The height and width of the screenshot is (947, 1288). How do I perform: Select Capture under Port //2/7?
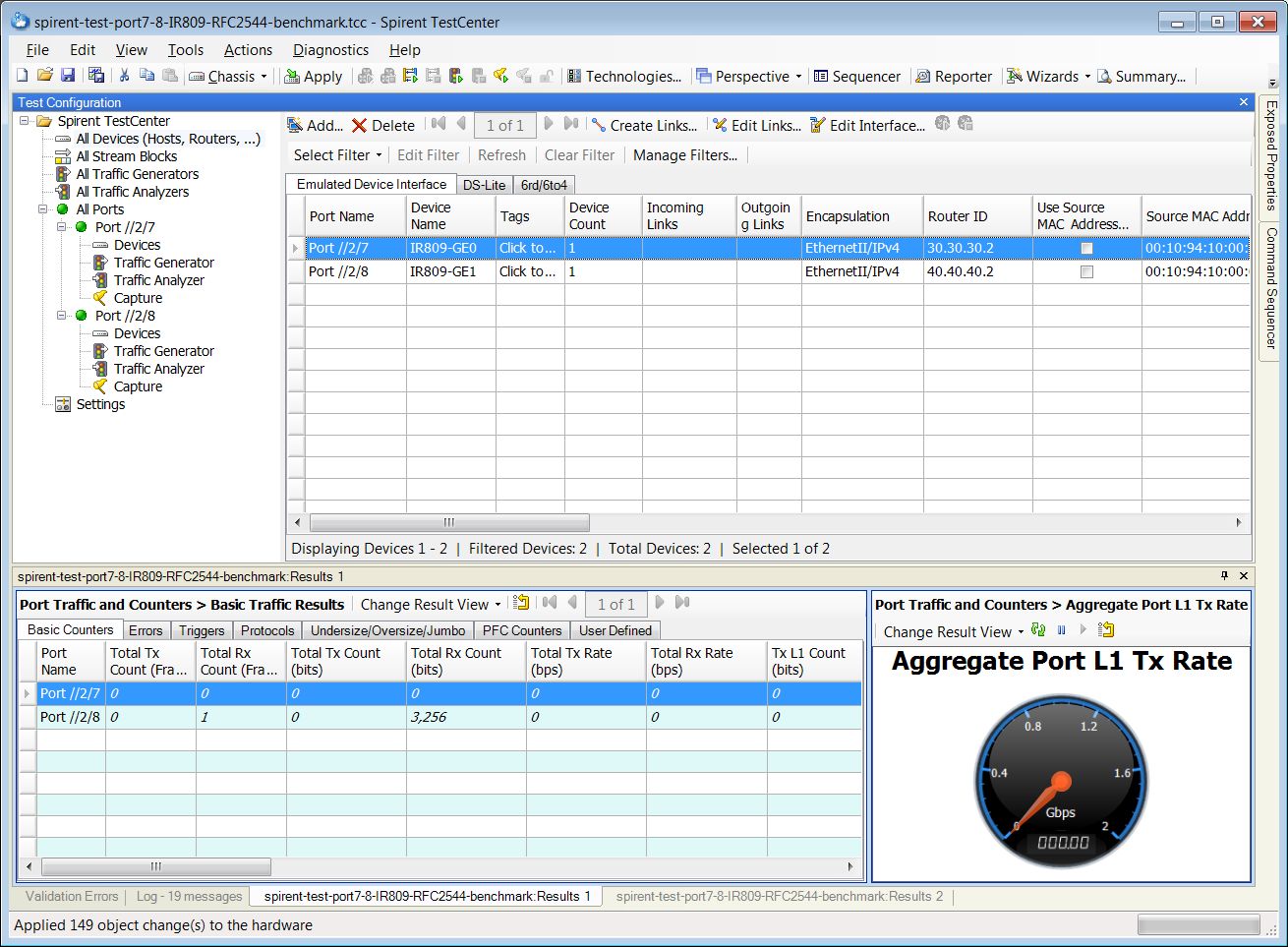(138, 298)
